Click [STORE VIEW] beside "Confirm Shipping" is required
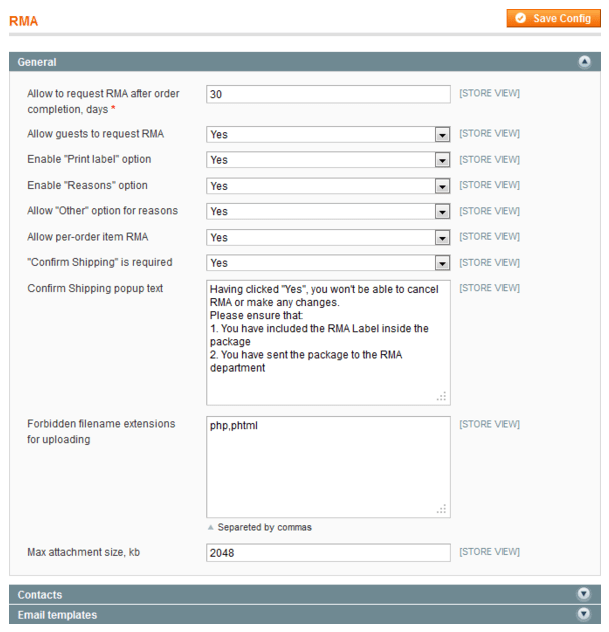The image size is (609, 632). (489, 262)
